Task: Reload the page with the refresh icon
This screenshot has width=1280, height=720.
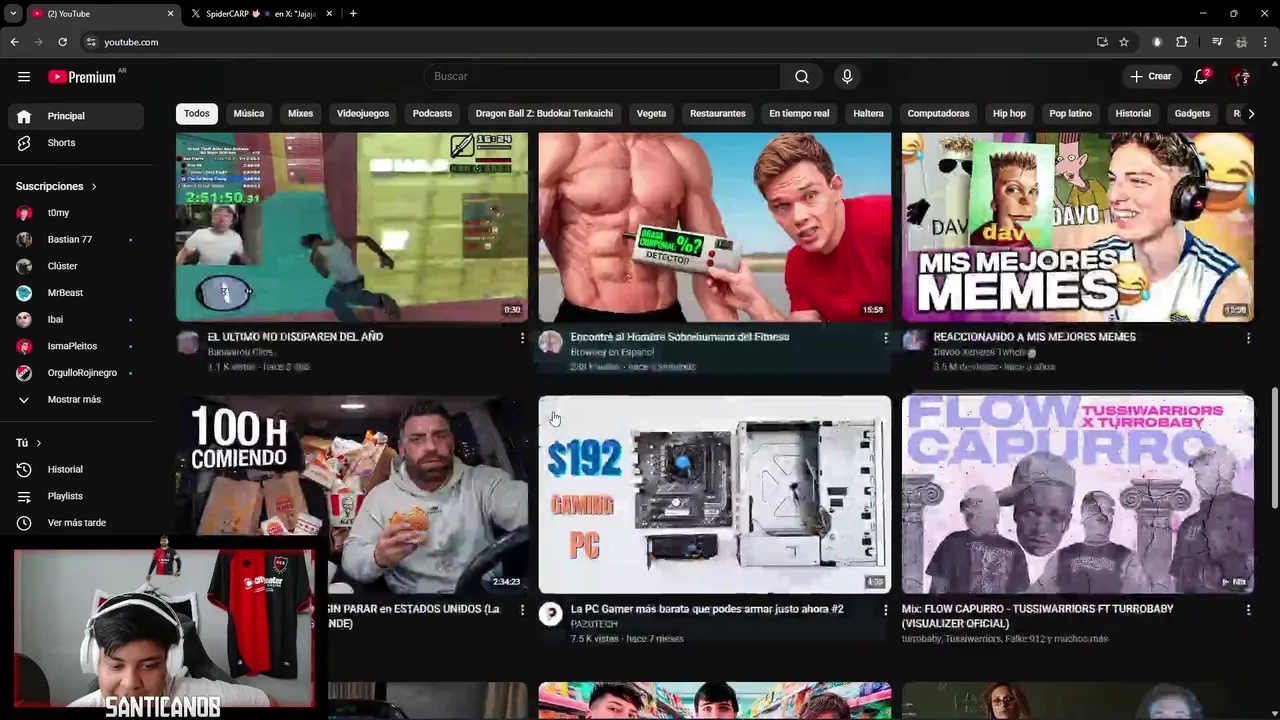Action: [x=62, y=42]
